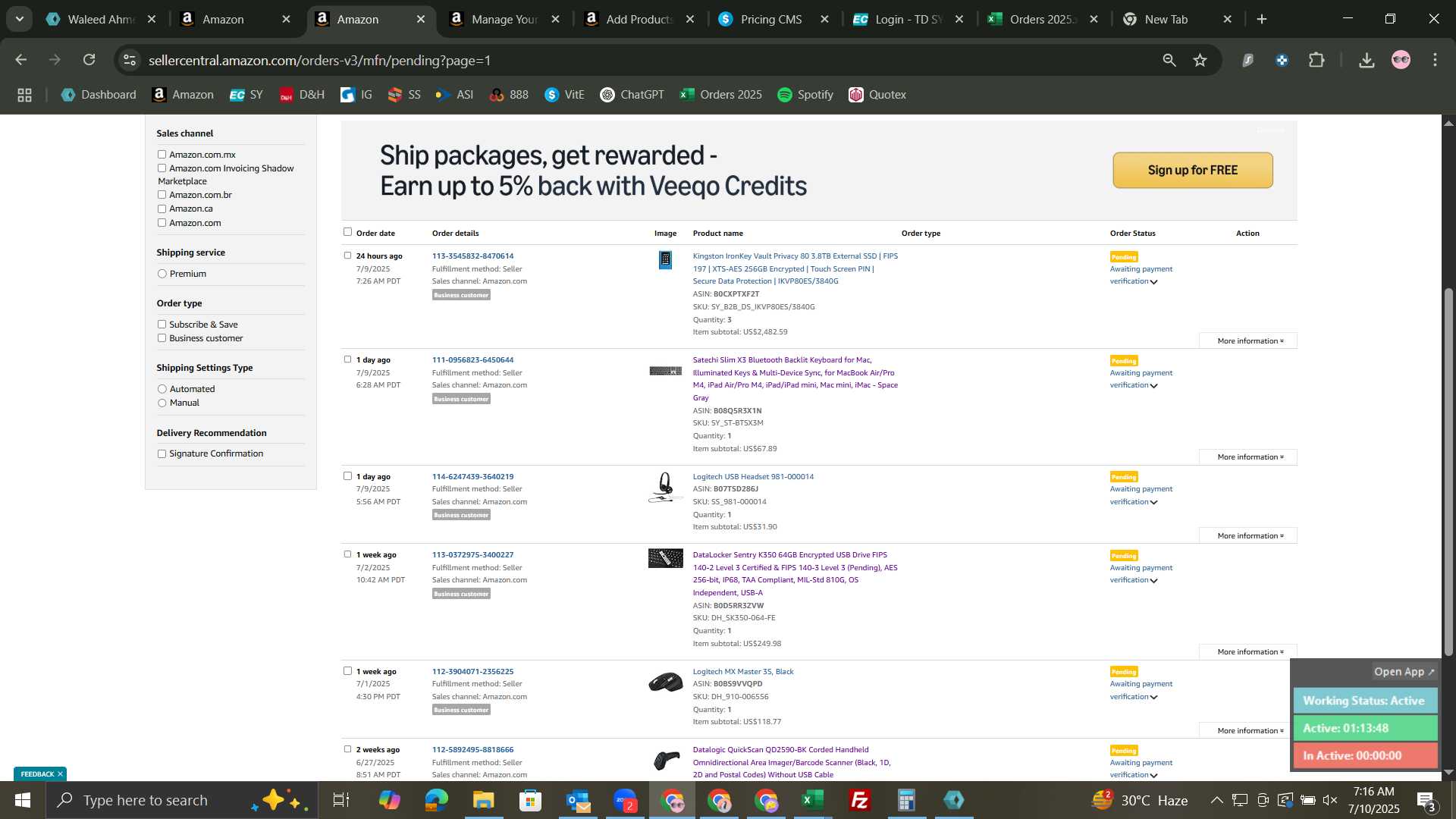Image resolution: width=1456 pixels, height=819 pixels.
Task: Expand More information for order 114-6247439-3640219
Action: [1248, 535]
